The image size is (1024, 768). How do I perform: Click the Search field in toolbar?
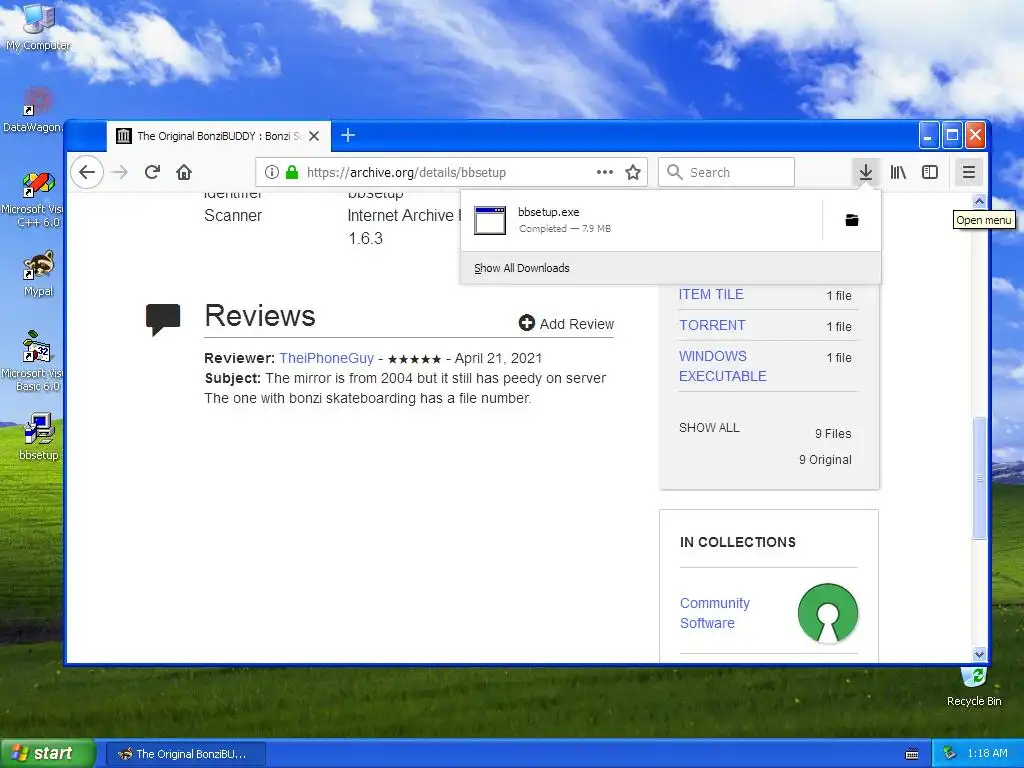click(726, 172)
